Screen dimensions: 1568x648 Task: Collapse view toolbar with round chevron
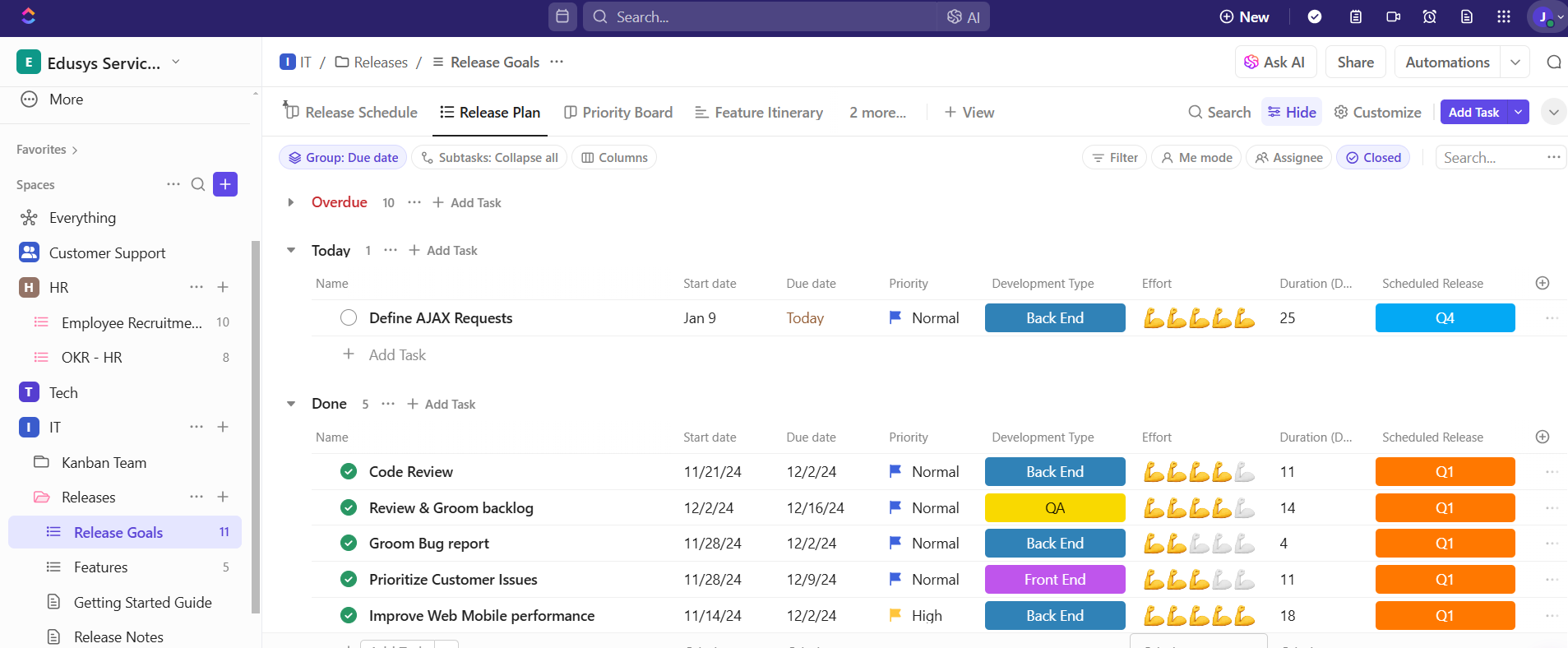pos(1554,112)
